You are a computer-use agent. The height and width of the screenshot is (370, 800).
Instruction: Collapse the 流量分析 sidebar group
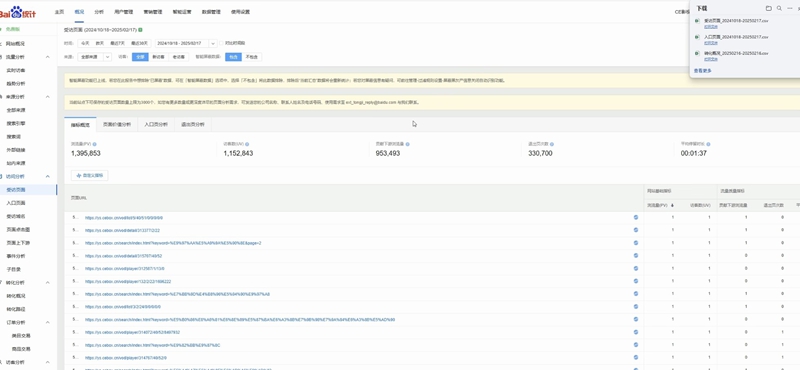48,57
